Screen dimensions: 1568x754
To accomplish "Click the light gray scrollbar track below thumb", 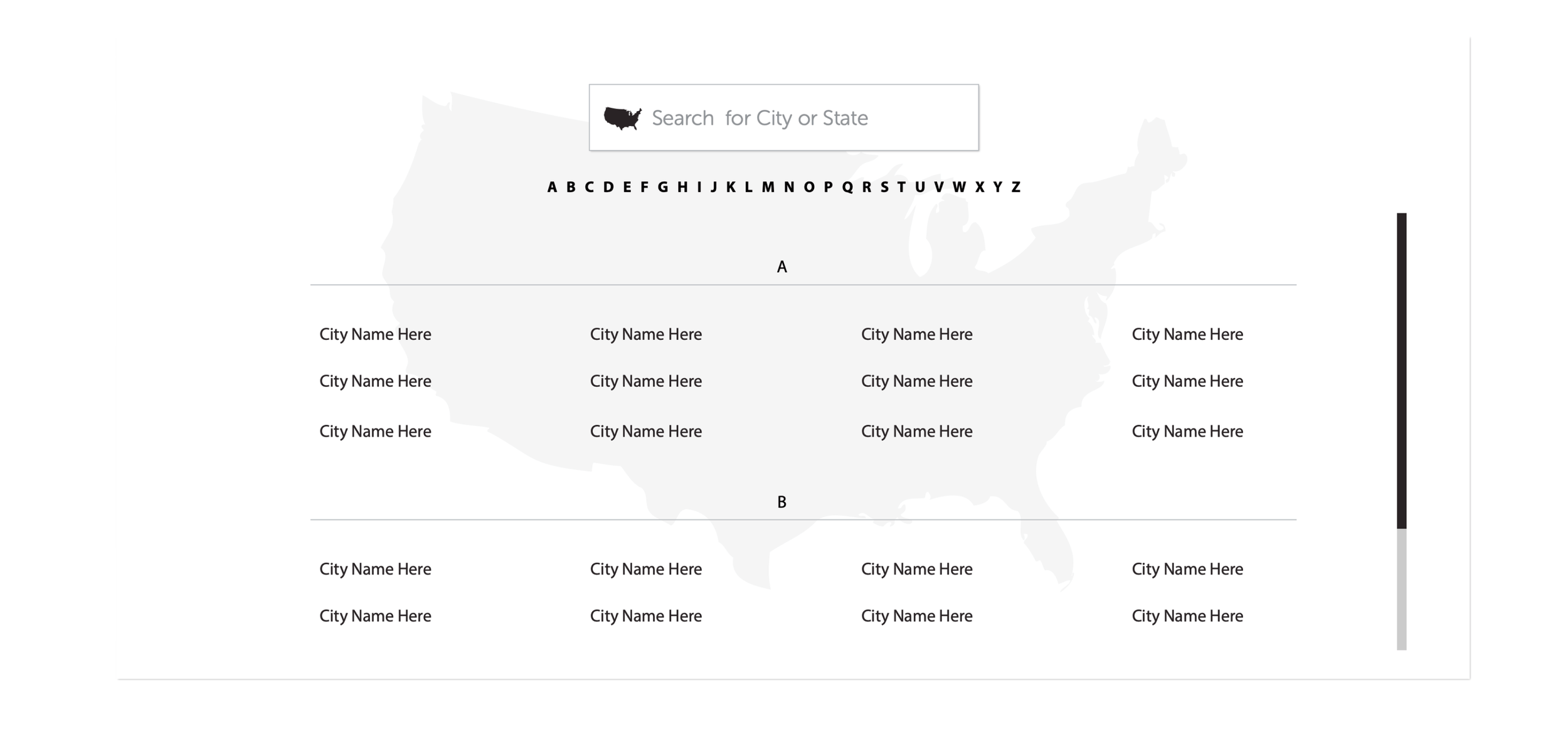I will coord(1401,590).
